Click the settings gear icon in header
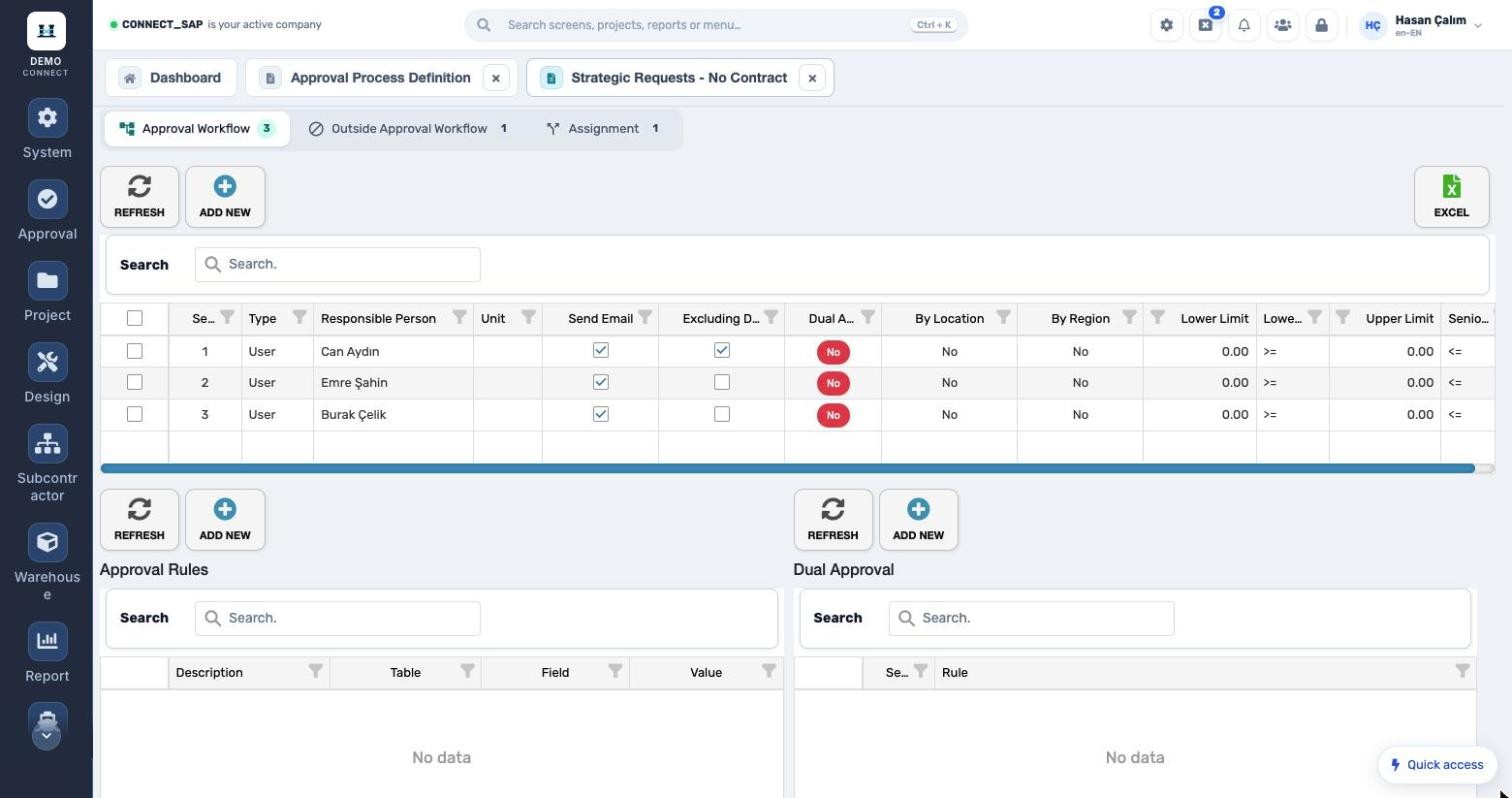Image resolution: width=1512 pixels, height=798 pixels. click(x=1166, y=25)
